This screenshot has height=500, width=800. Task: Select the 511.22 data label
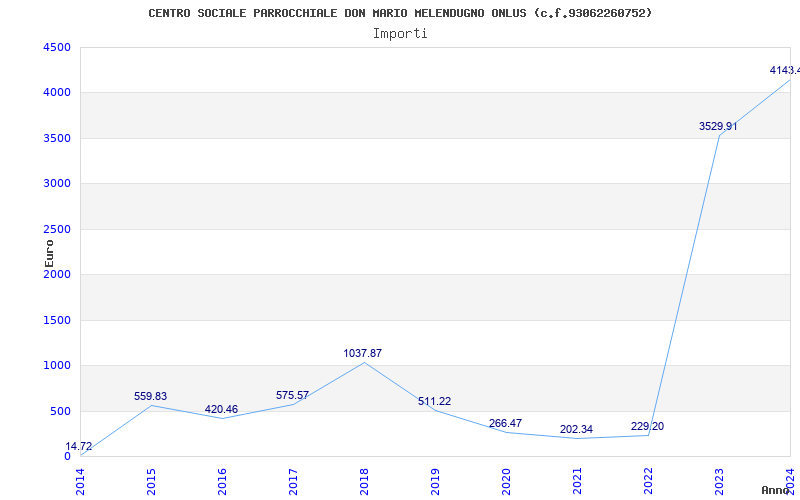point(434,402)
